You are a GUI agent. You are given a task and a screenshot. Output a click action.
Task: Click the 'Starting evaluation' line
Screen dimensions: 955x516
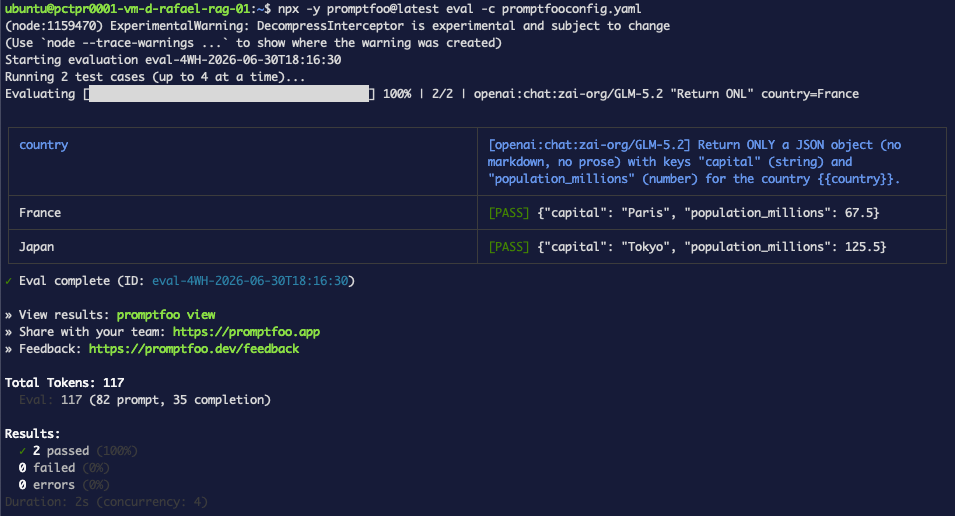pyautogui.click(x=173, y=60)
